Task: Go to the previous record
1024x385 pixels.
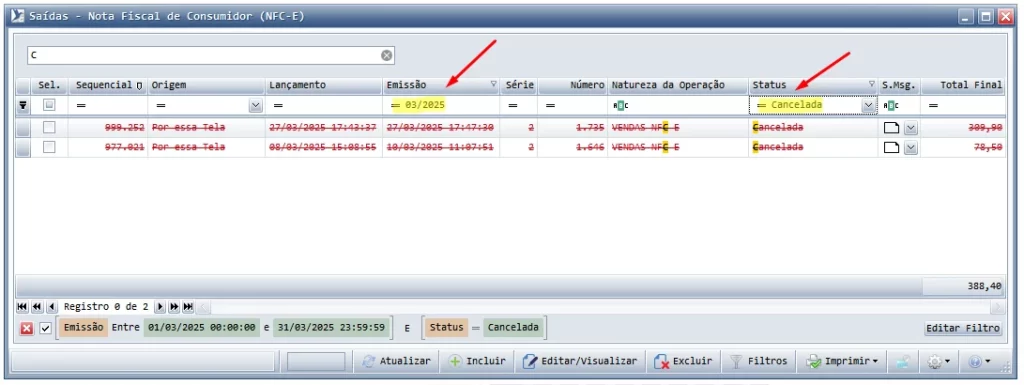Action: (51, 307)
